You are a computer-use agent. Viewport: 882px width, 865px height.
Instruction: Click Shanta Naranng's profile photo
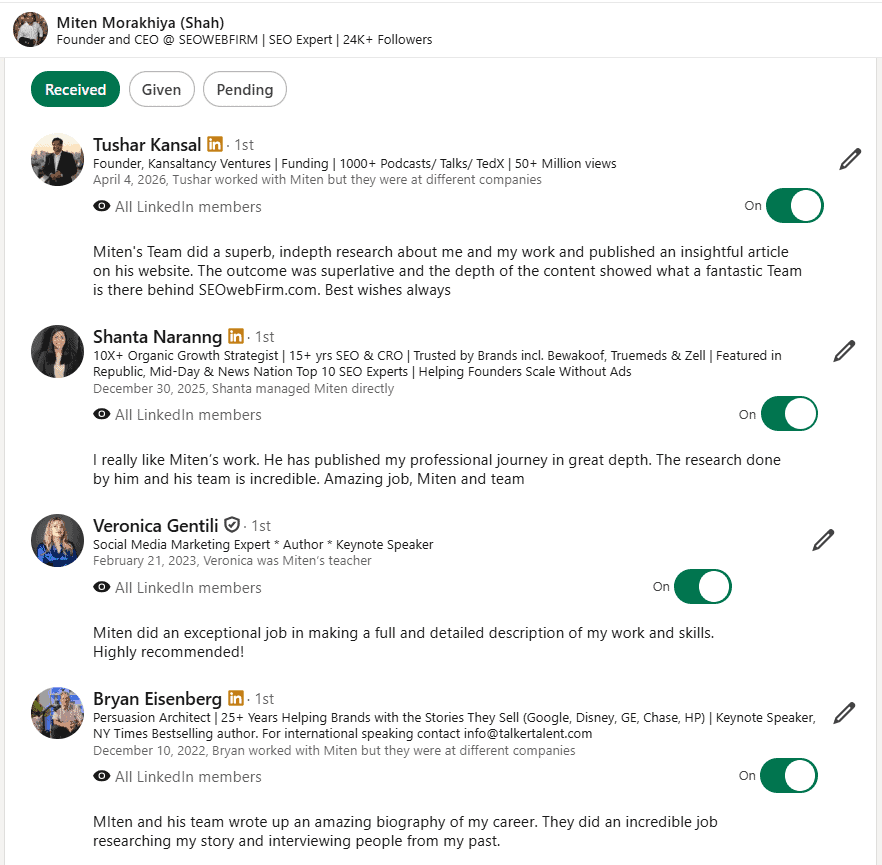tap(57, 351)
